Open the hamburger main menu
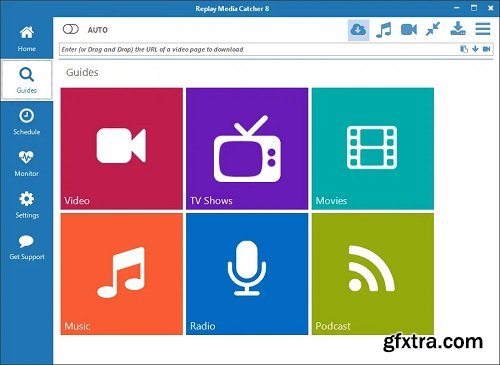The width and height of the screenshot is (500, 365). (x=483, y=29)
